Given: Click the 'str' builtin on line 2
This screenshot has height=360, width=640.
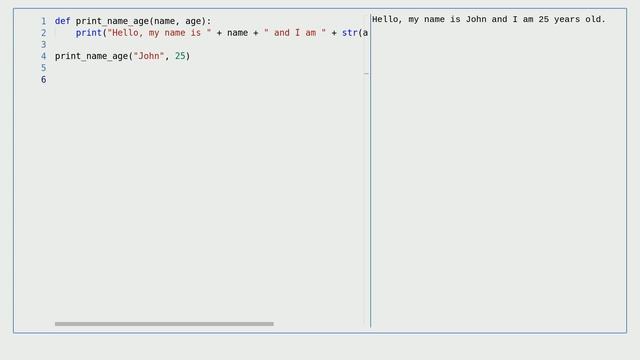Looking at the screenshot, I should 350,33.
